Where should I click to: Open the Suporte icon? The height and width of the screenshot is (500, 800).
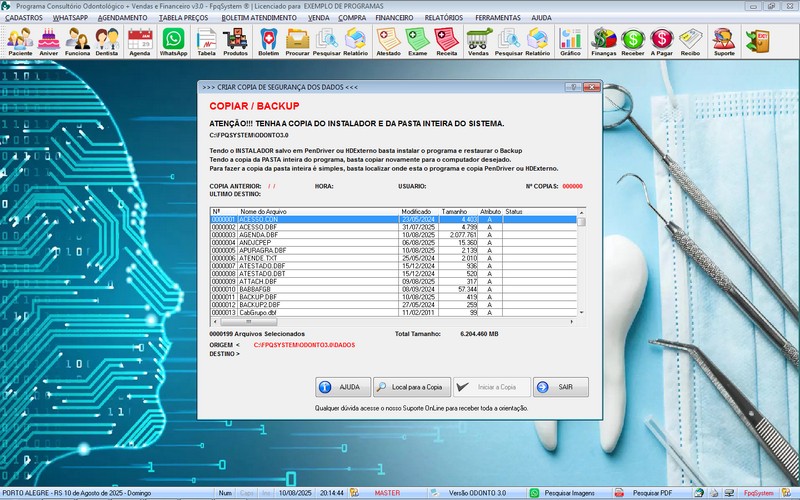724,41
